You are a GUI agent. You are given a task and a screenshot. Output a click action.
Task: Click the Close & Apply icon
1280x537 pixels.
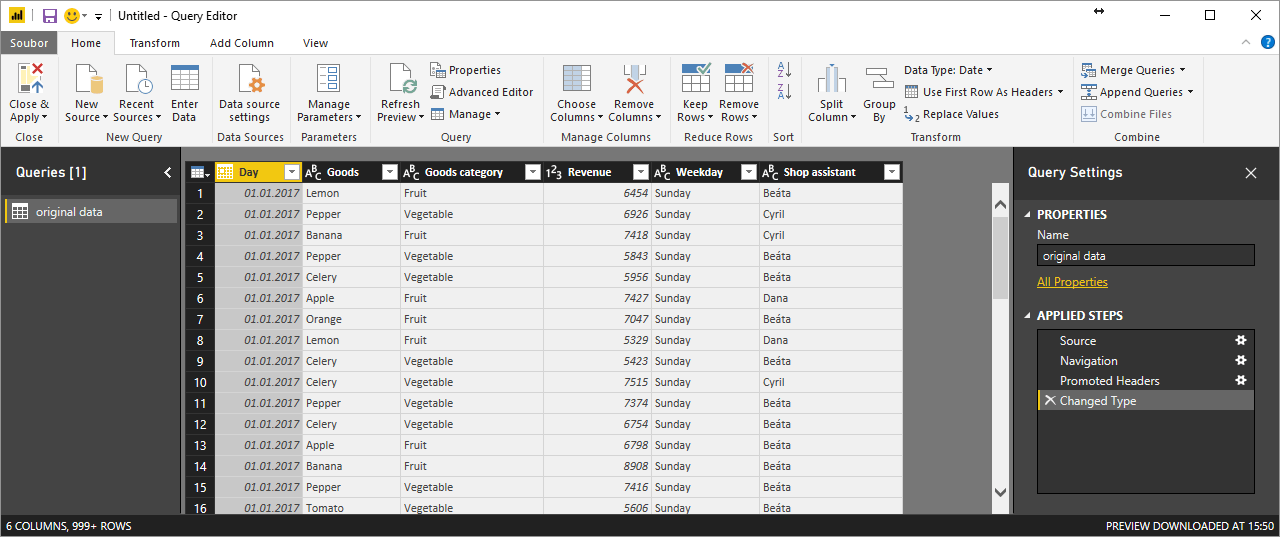tap(29, 78)
